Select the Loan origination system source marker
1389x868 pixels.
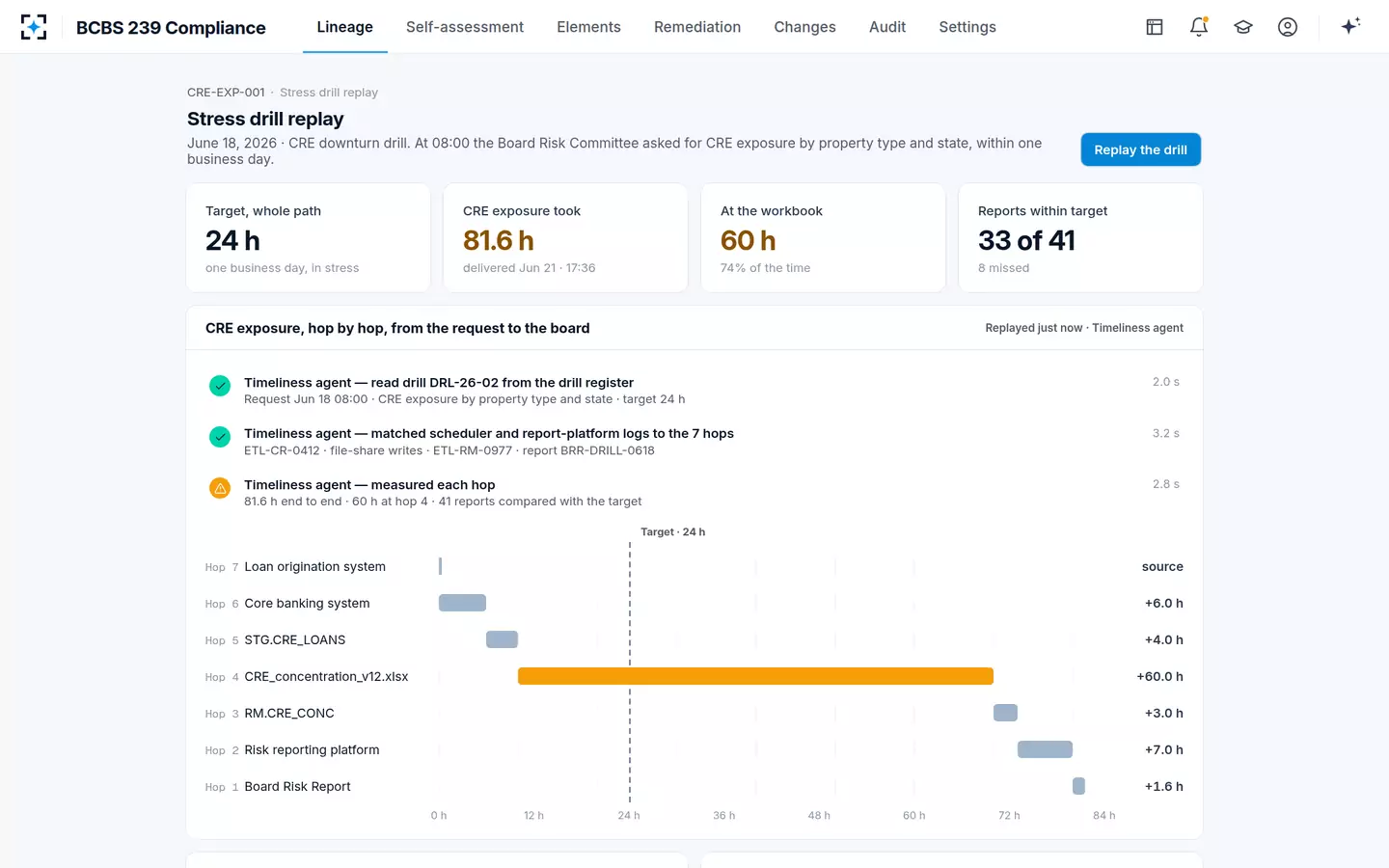click(x=440, y=566)
